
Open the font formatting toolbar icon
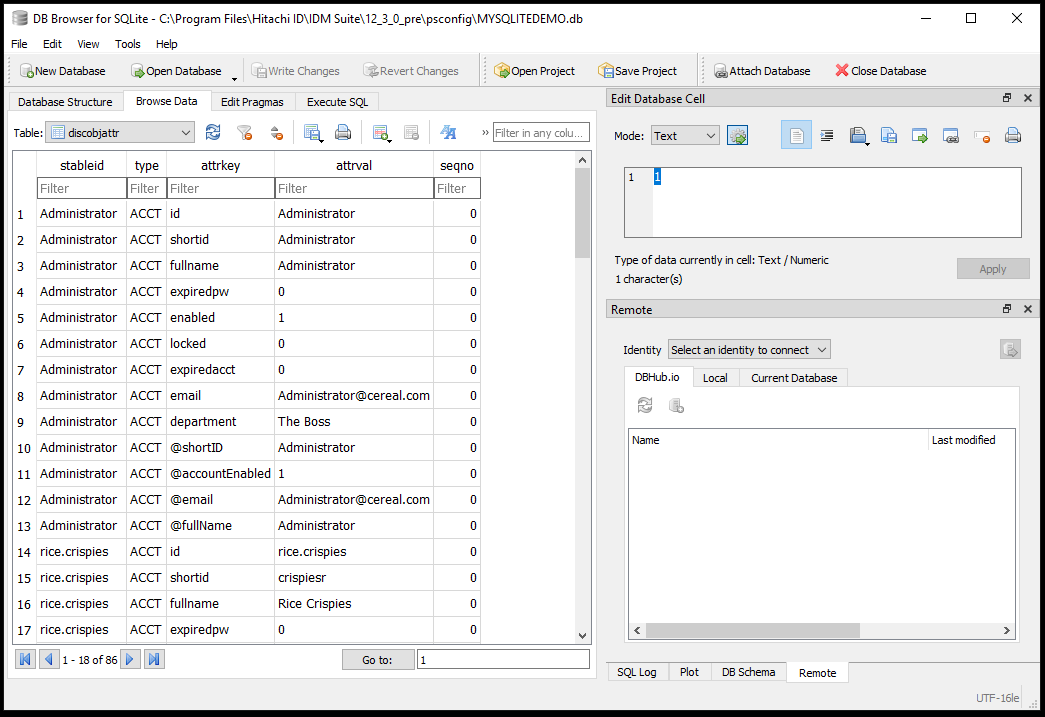click(x=448, y=132)
